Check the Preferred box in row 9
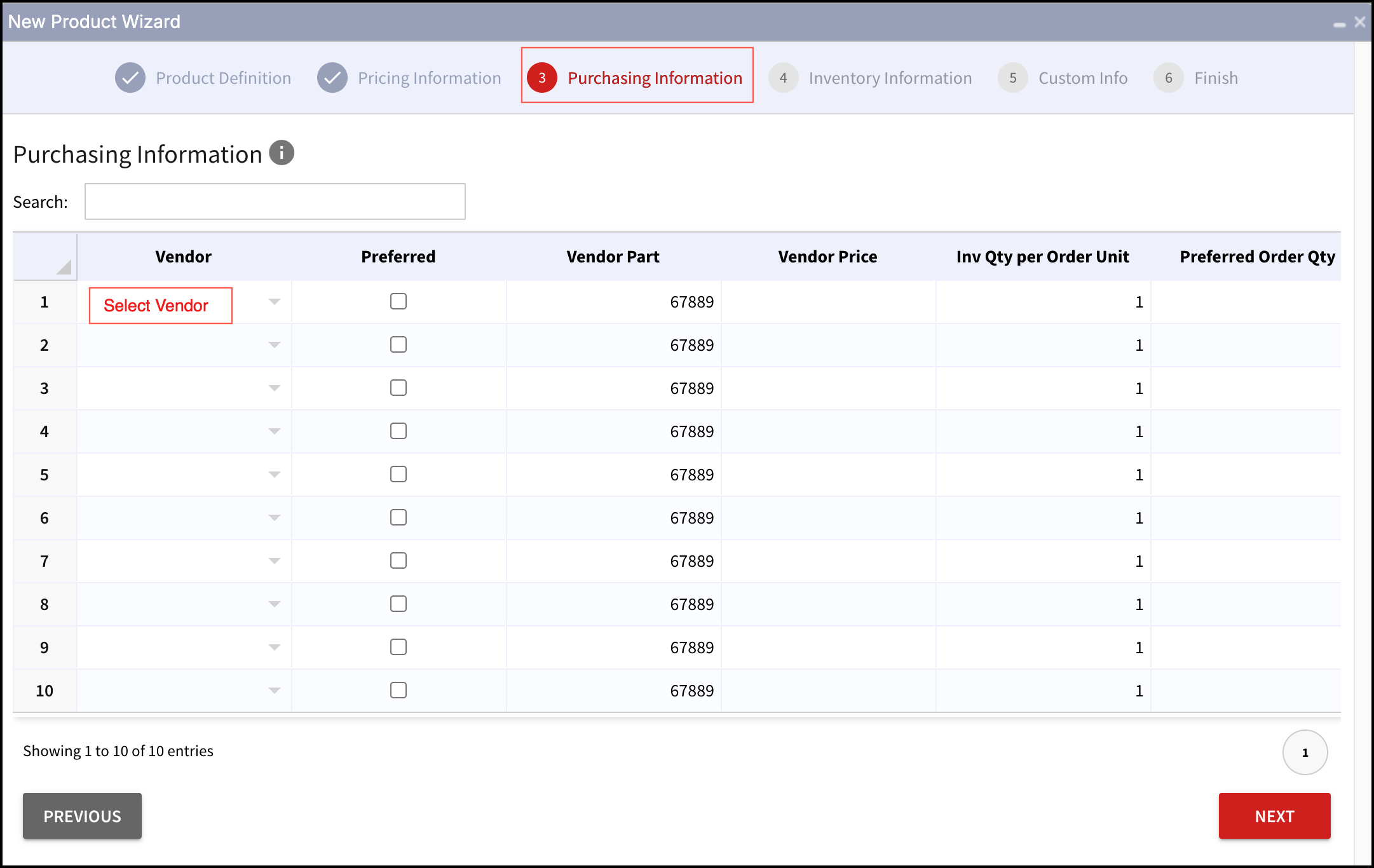This screenshot has height=868, width=1374. (398, 647)
